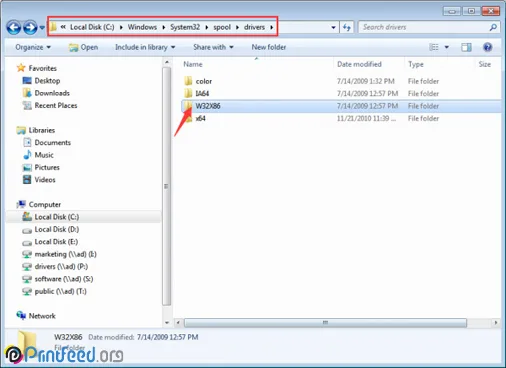Click the x64 date 11/21/2010 11:39
The height and width of the screenshot is (368, 506).
[x=366, y=118]
